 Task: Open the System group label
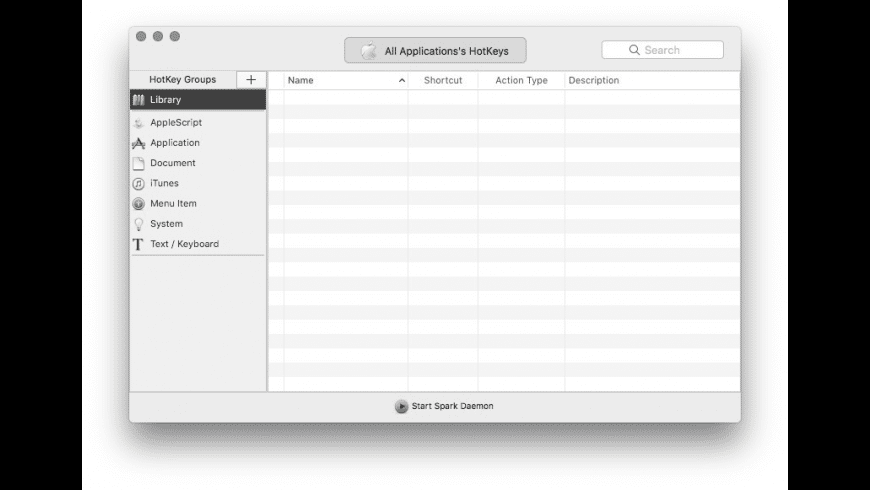click(166, 224)
